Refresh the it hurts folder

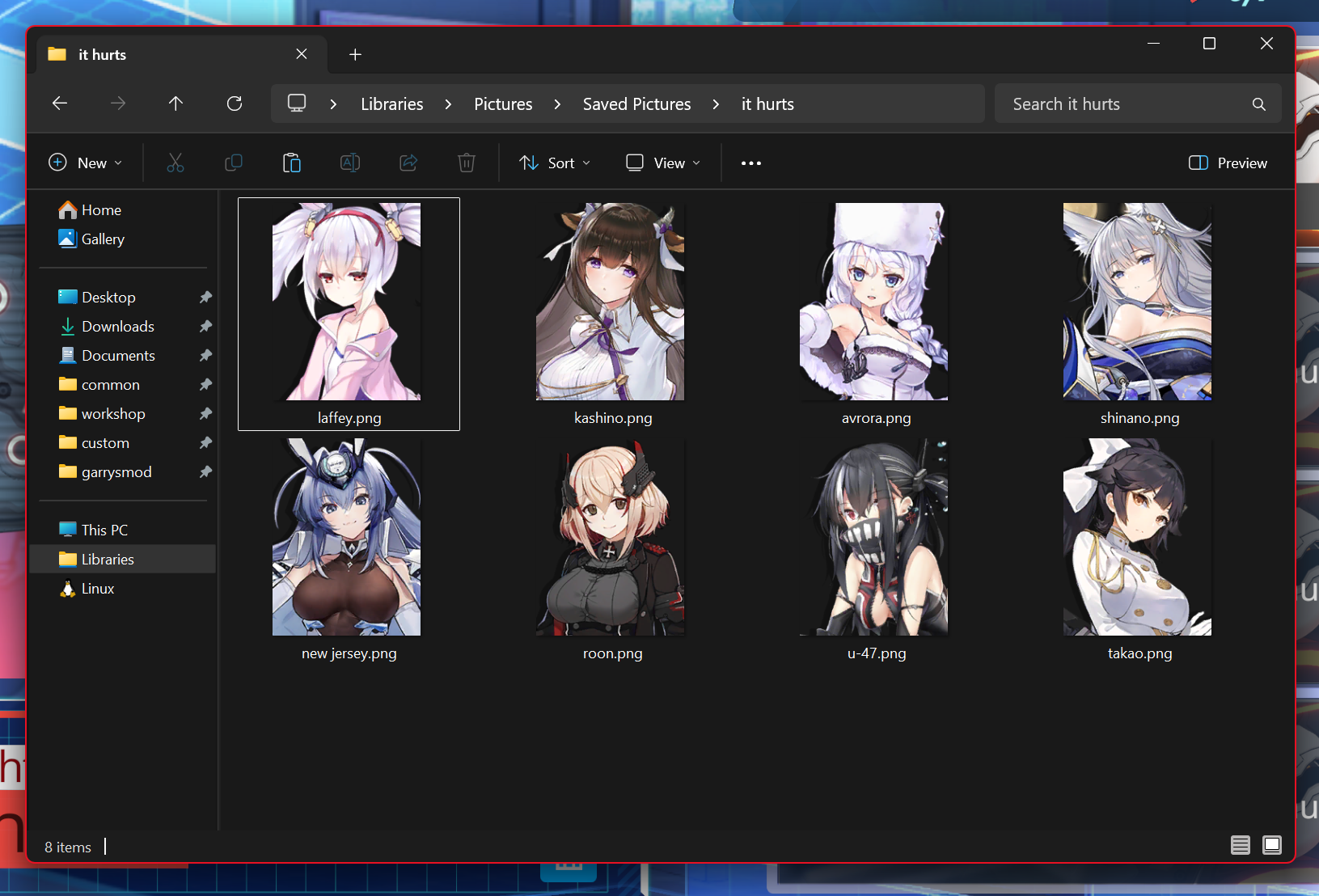(x=235, y=104)
